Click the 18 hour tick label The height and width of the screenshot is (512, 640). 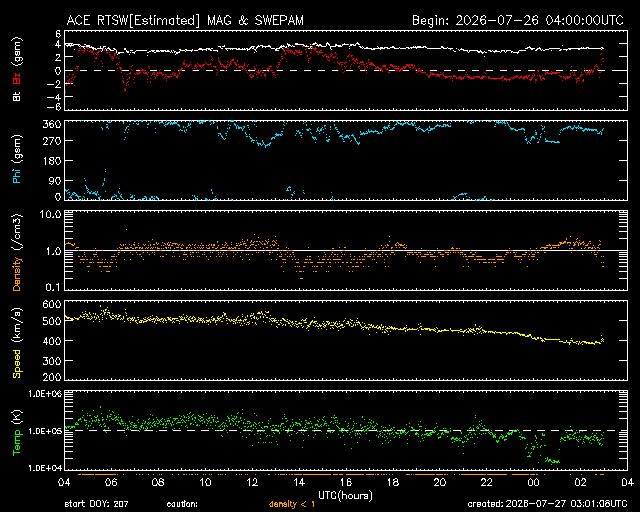pos(393,482)
